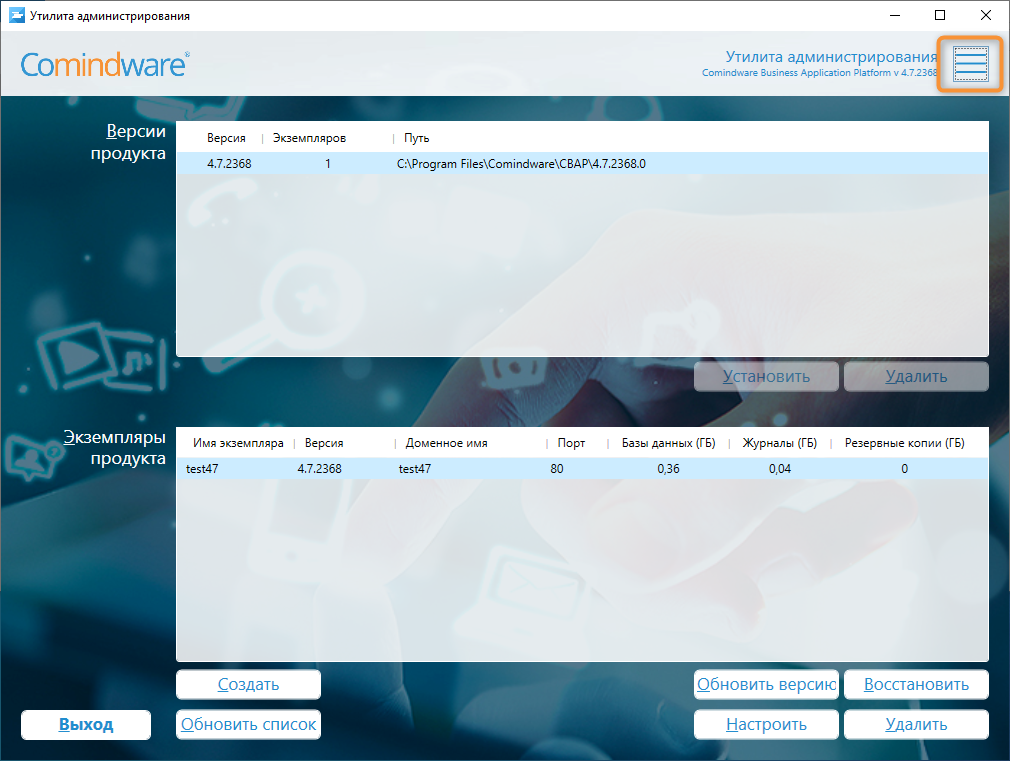The height and width of the screenshot is (761, 1010).
Task: Click instance count 1 in versions row
Action: [328, 164]
